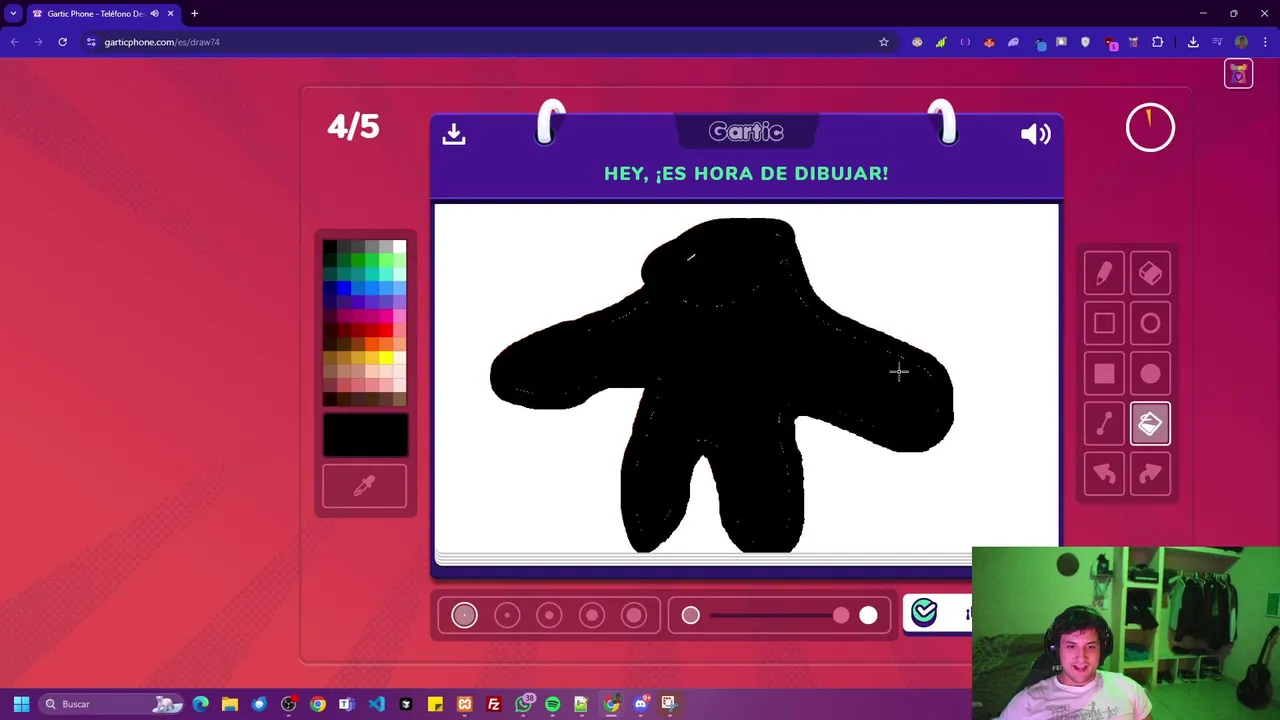The image size is (1280, 720).
Task: Open XAMPP from the taskbar
Action: coord(465,704)
